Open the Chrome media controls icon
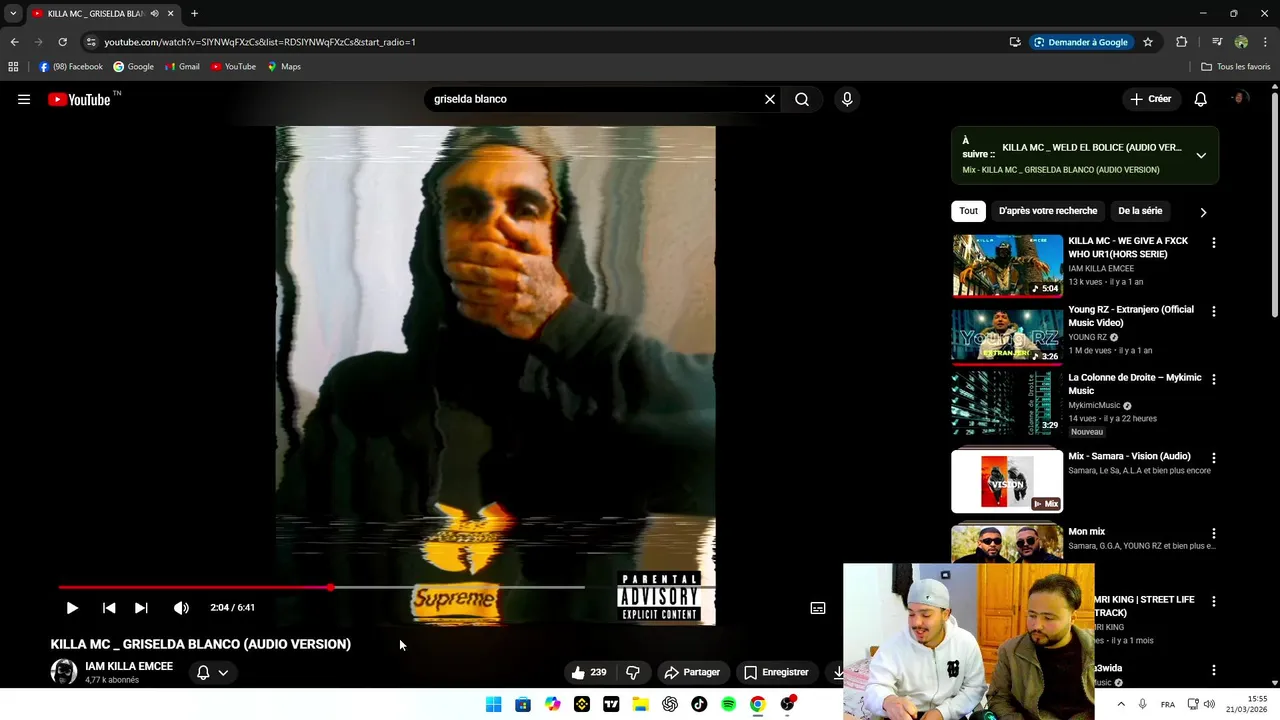This screenshot has width=1280, height=720. (1217, 42)
